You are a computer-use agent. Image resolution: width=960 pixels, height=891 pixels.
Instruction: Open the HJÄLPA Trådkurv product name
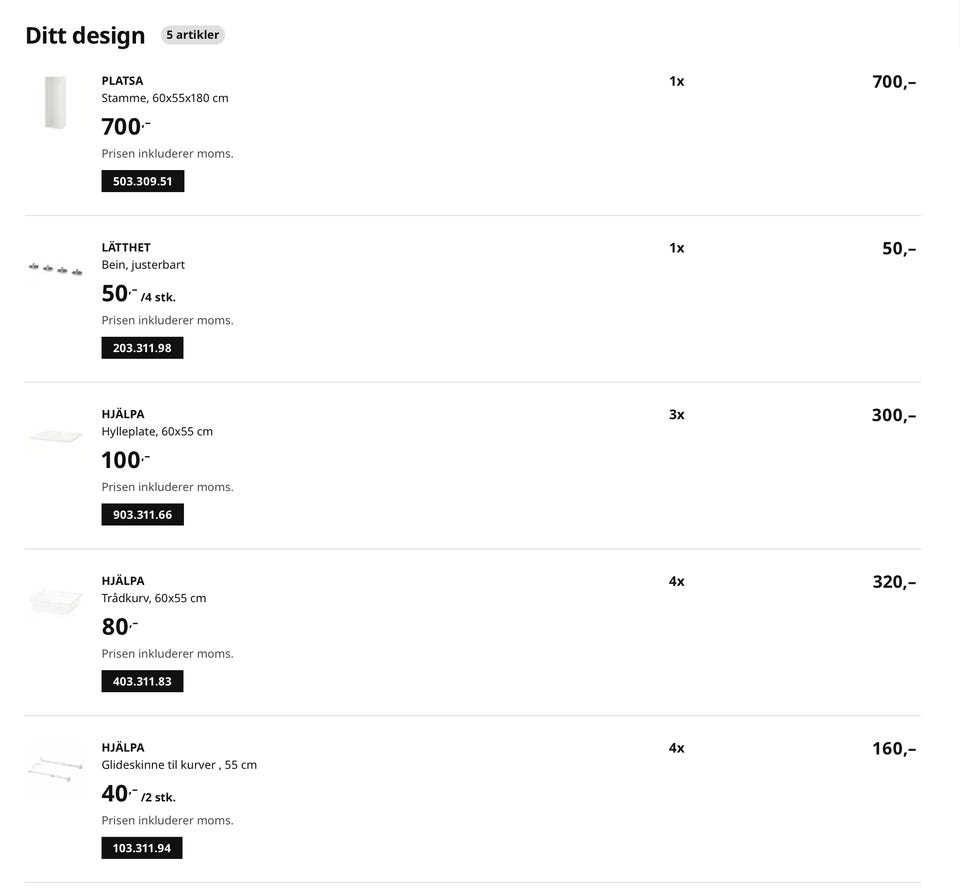(x=123, y=581)
